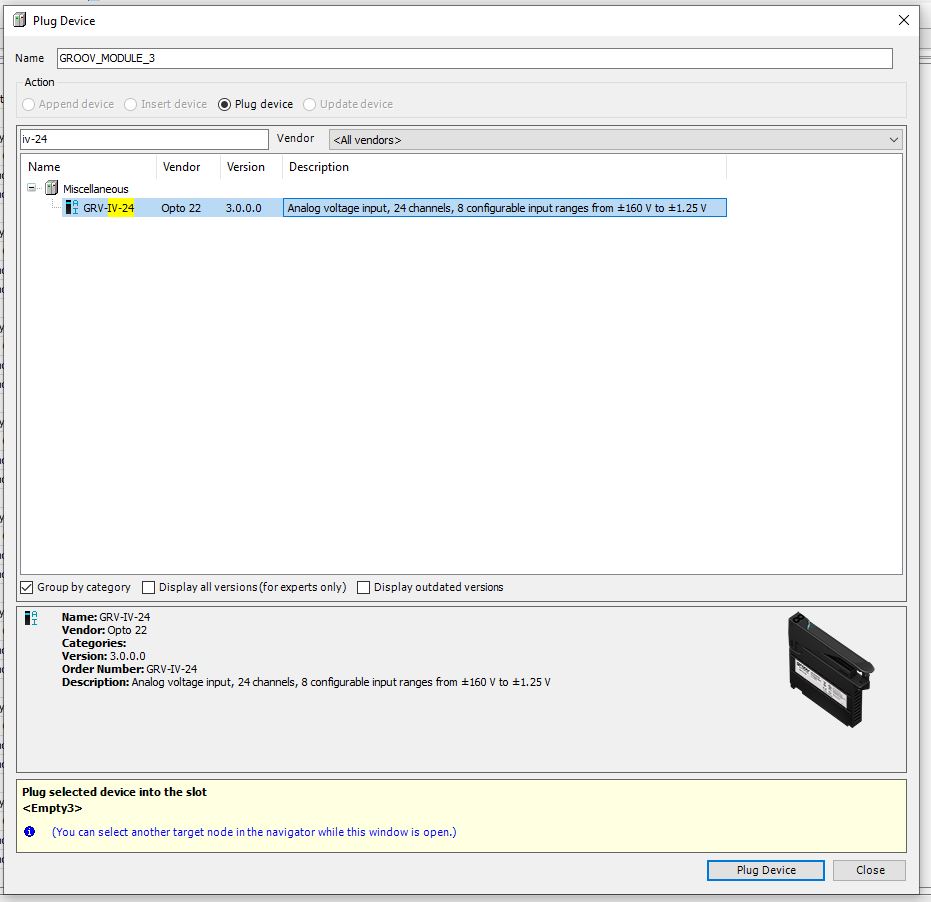The image size is (931, 902).
Task: Click the Name field GROOV_MODULE_3
Action: (474, 58)
